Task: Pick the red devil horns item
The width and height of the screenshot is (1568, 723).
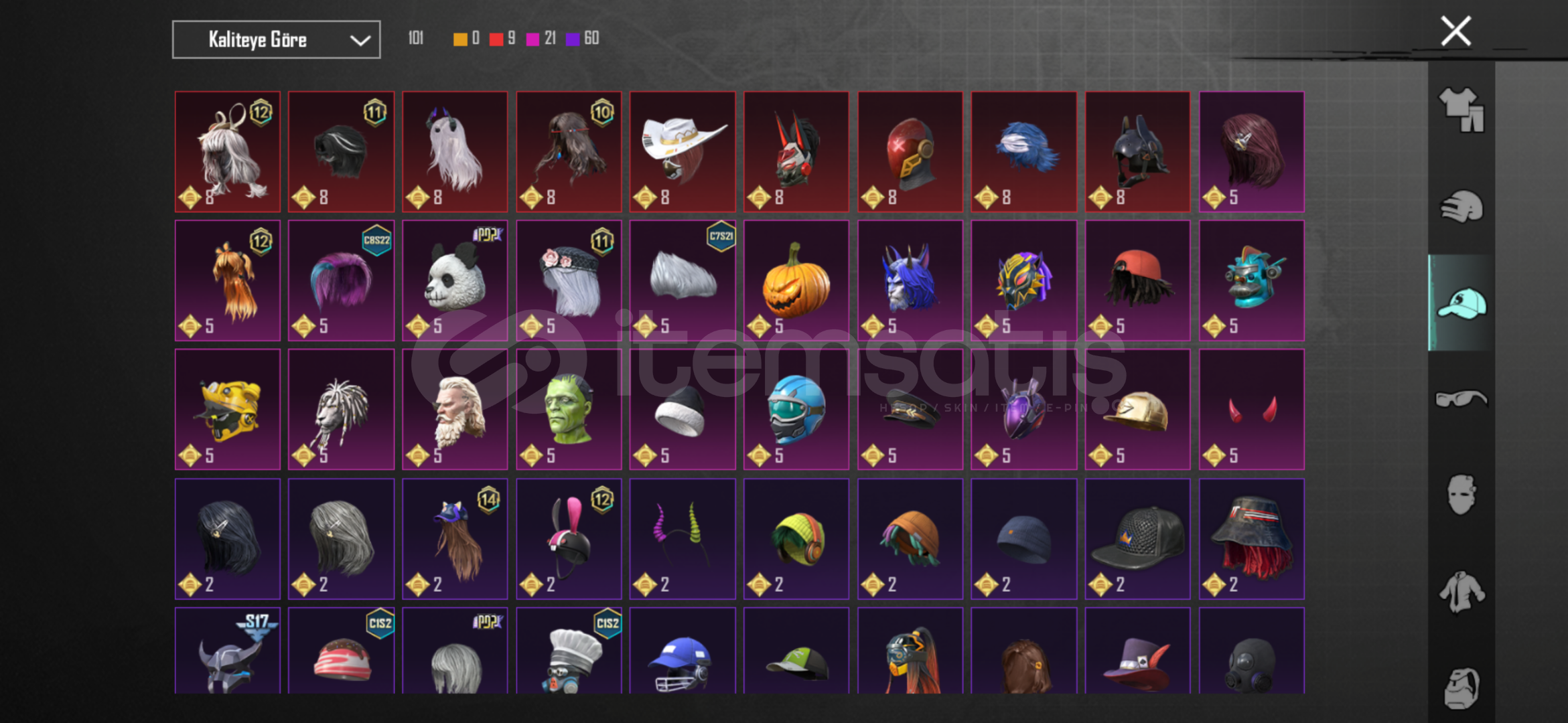Action: (x=1251, y=409)
